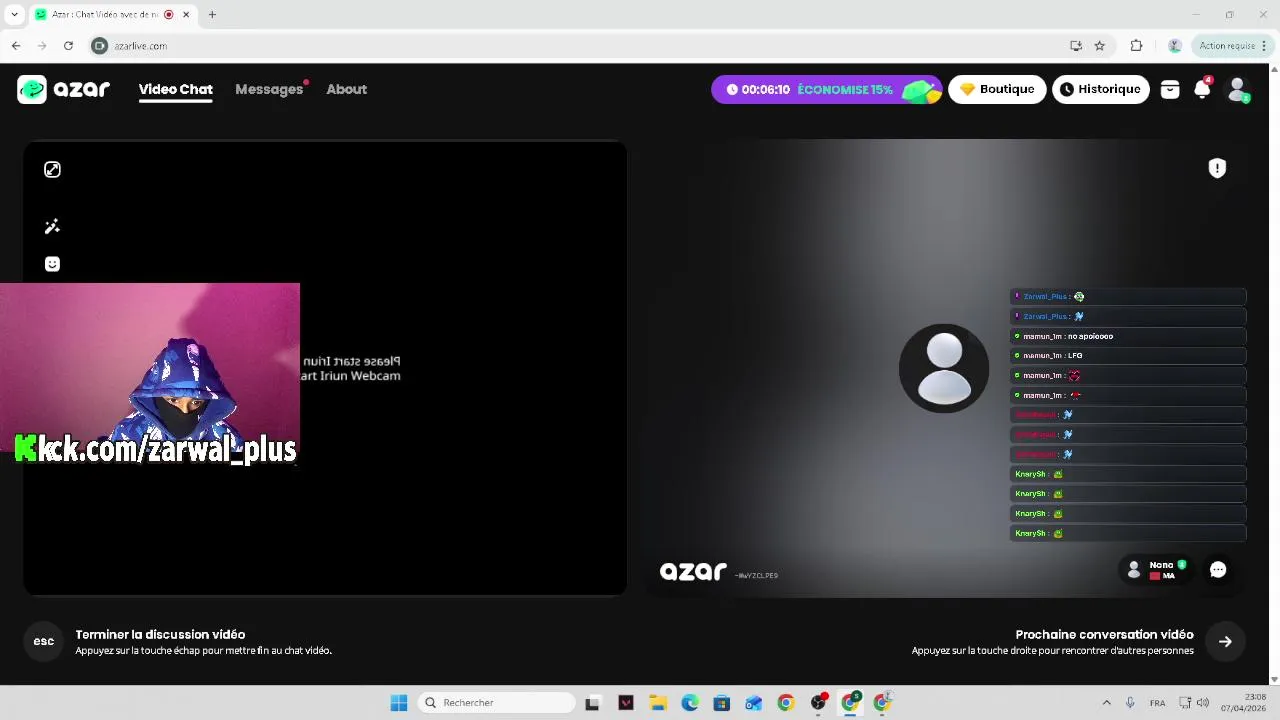This screenshot has width=1280, height=720.
Task: Open the smiley sticker picker
Action: tap(52, 264)
